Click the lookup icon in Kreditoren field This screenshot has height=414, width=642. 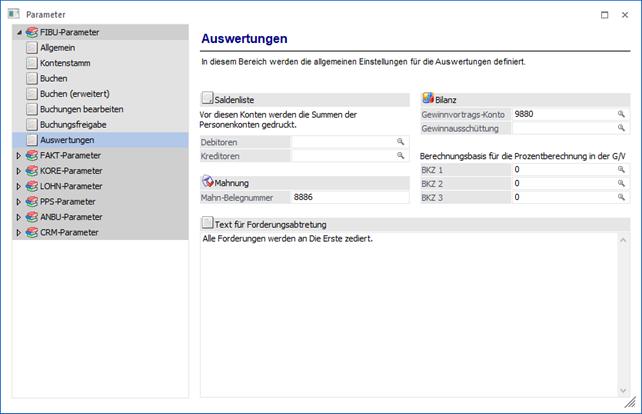401,156
